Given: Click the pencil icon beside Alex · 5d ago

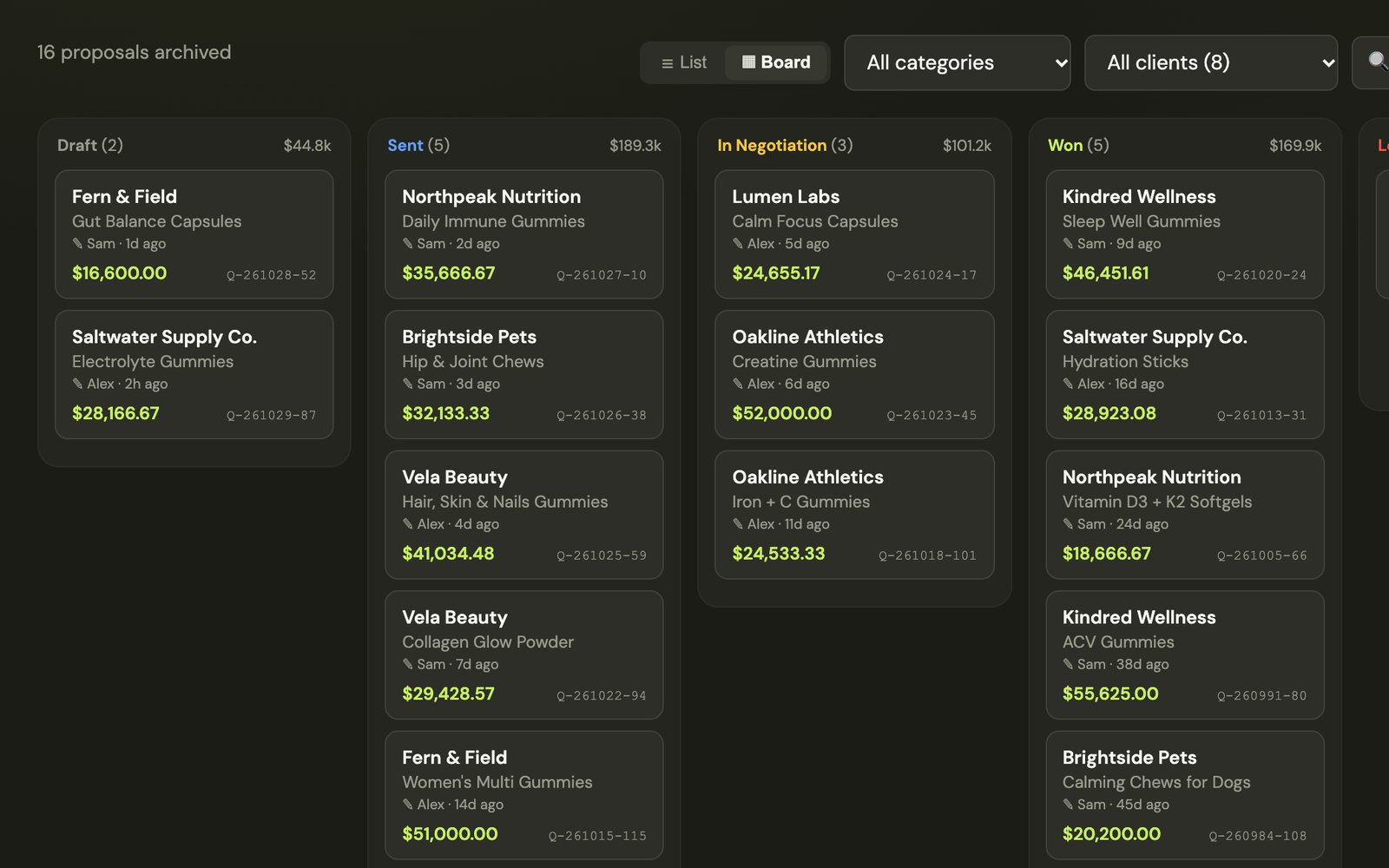Looking at the screenshot, I should [738, 244].
